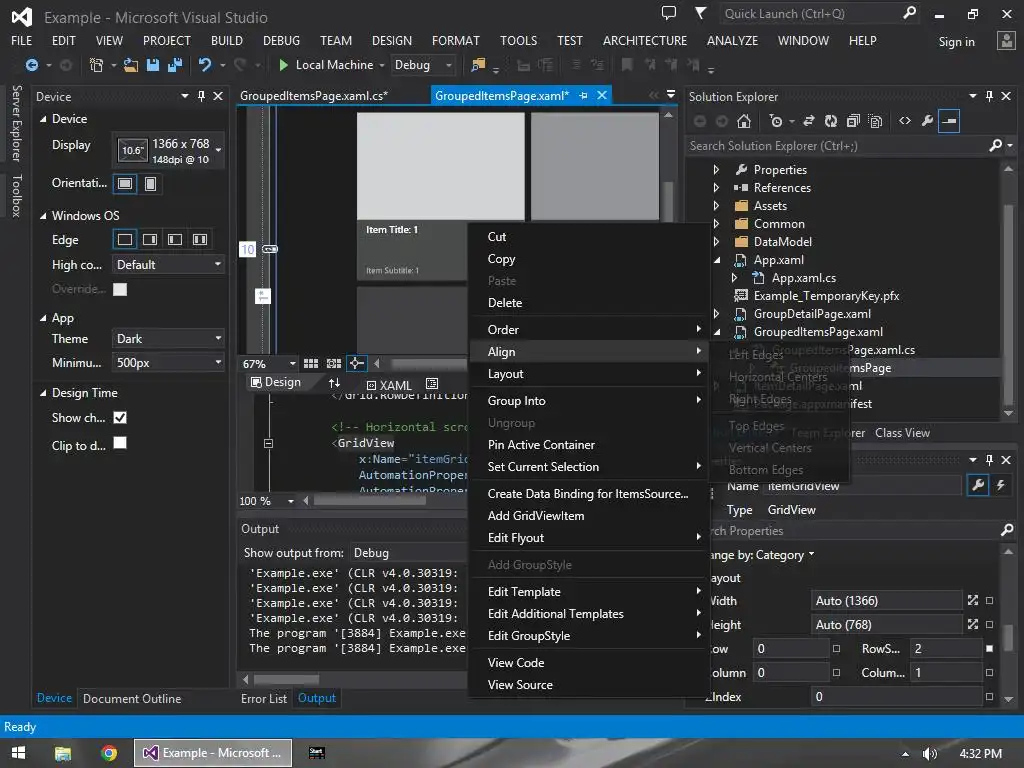Enable the Clip to display checkbox
This screenshot has width=1024, height=768.
[120, 443]
